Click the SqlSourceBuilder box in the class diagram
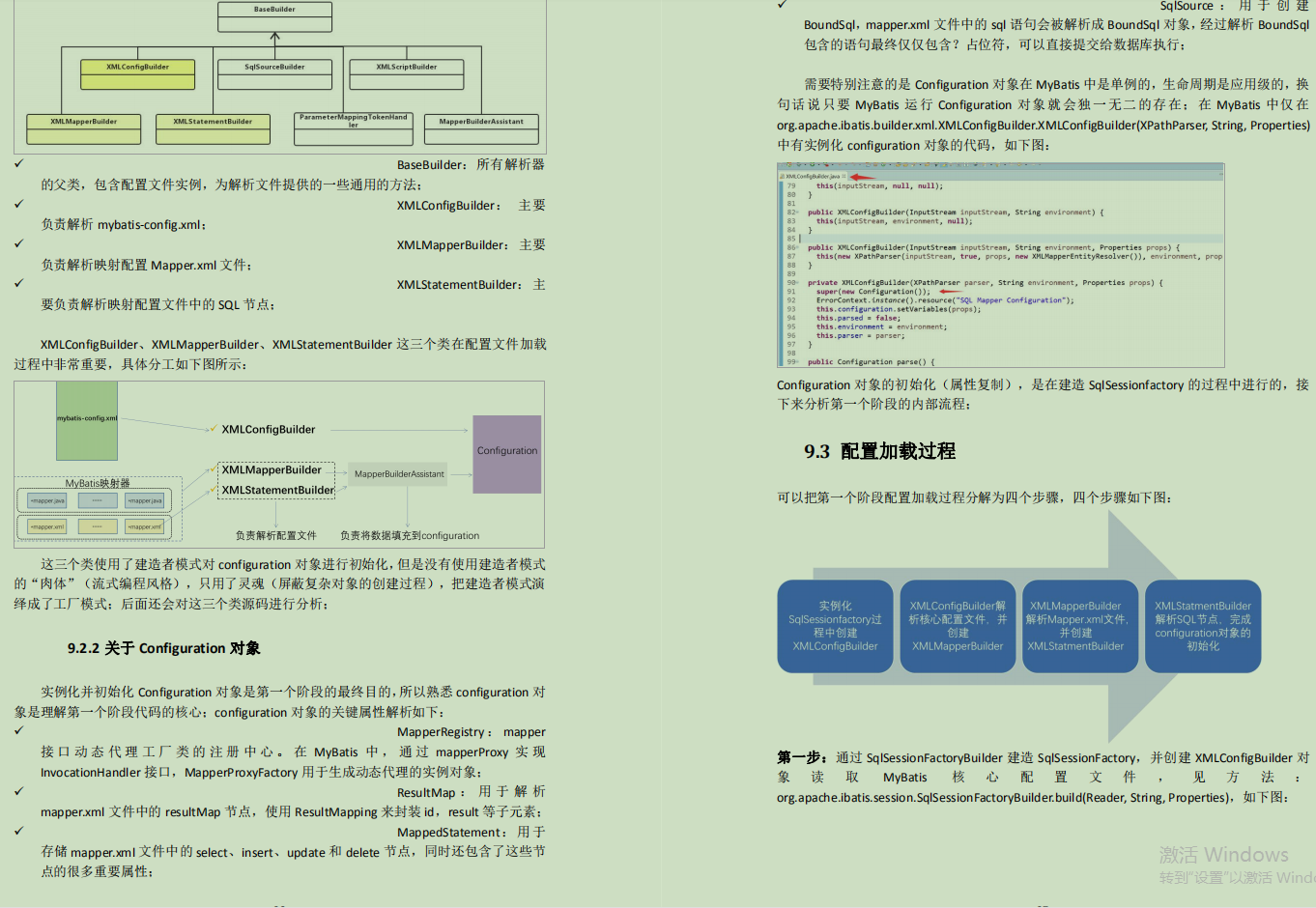The height and width of the screenshot is (908, 1316). tap(274, 75)
